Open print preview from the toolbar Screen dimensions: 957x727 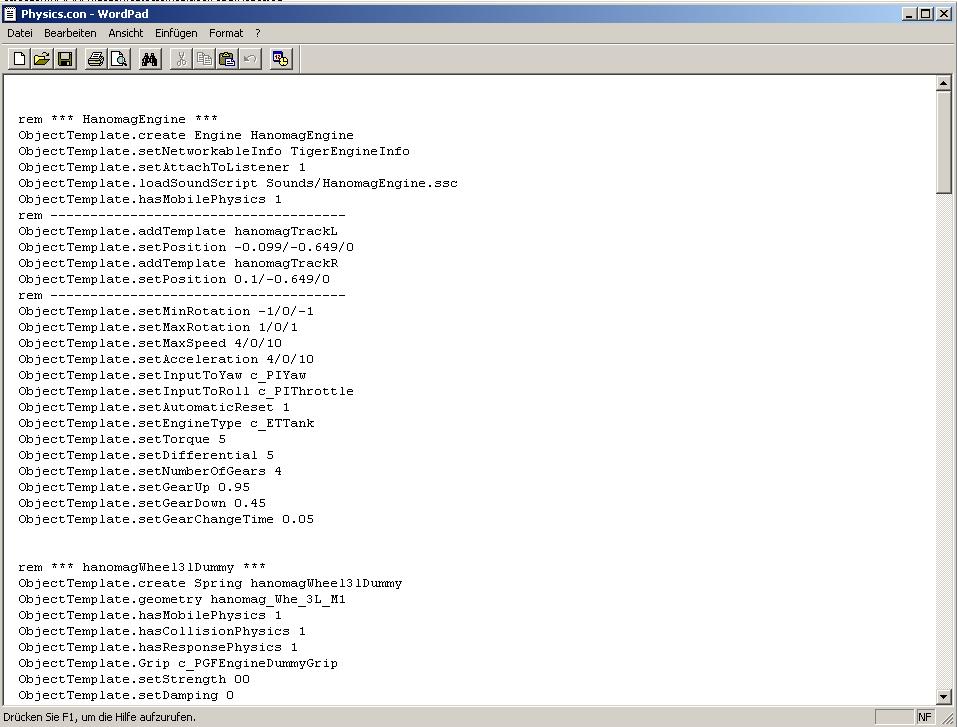point(119,59)
